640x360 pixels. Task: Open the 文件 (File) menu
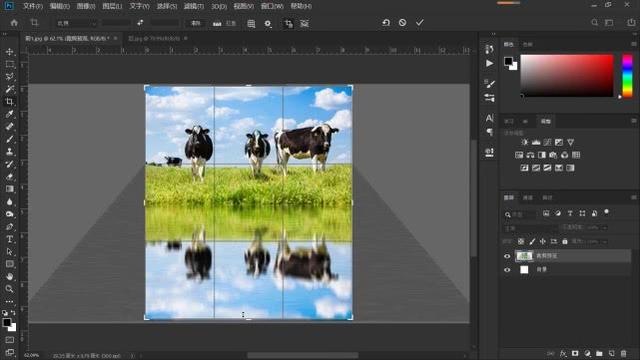pos(33,6)
